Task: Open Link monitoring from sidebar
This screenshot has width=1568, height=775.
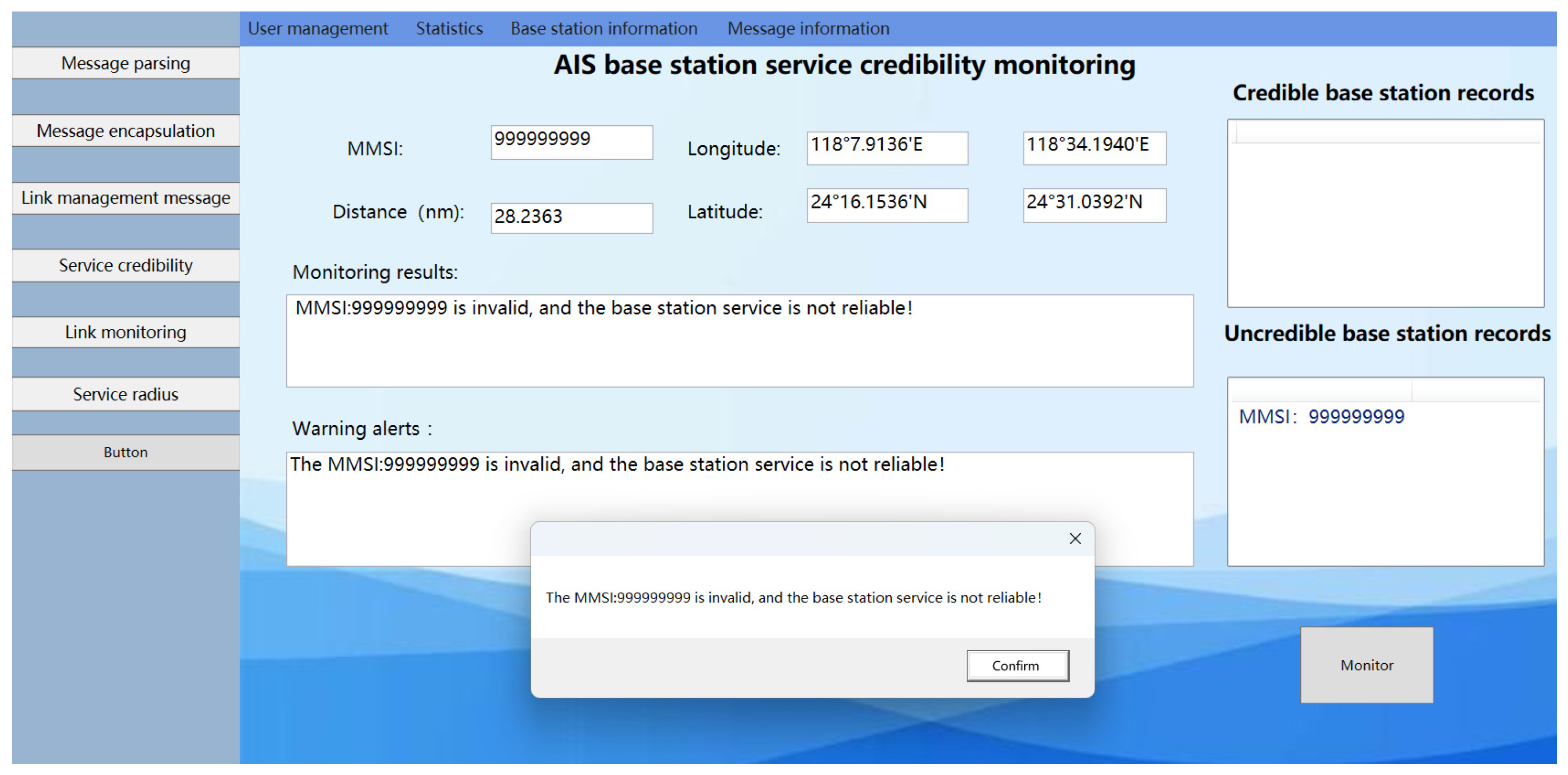Action: [125, 332]
